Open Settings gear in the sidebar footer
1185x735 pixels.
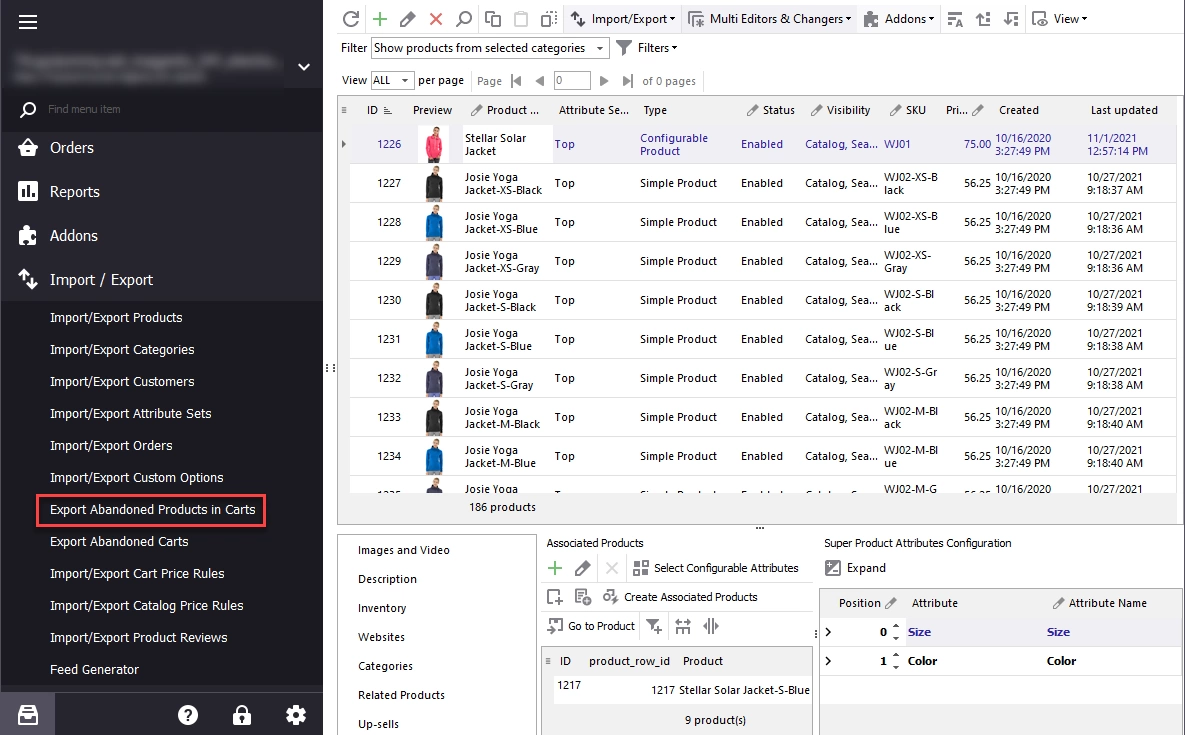(295, 715)
